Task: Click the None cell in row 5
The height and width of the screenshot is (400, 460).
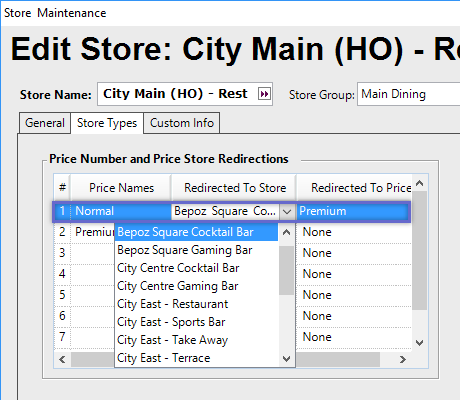Action: click(354, 295)
